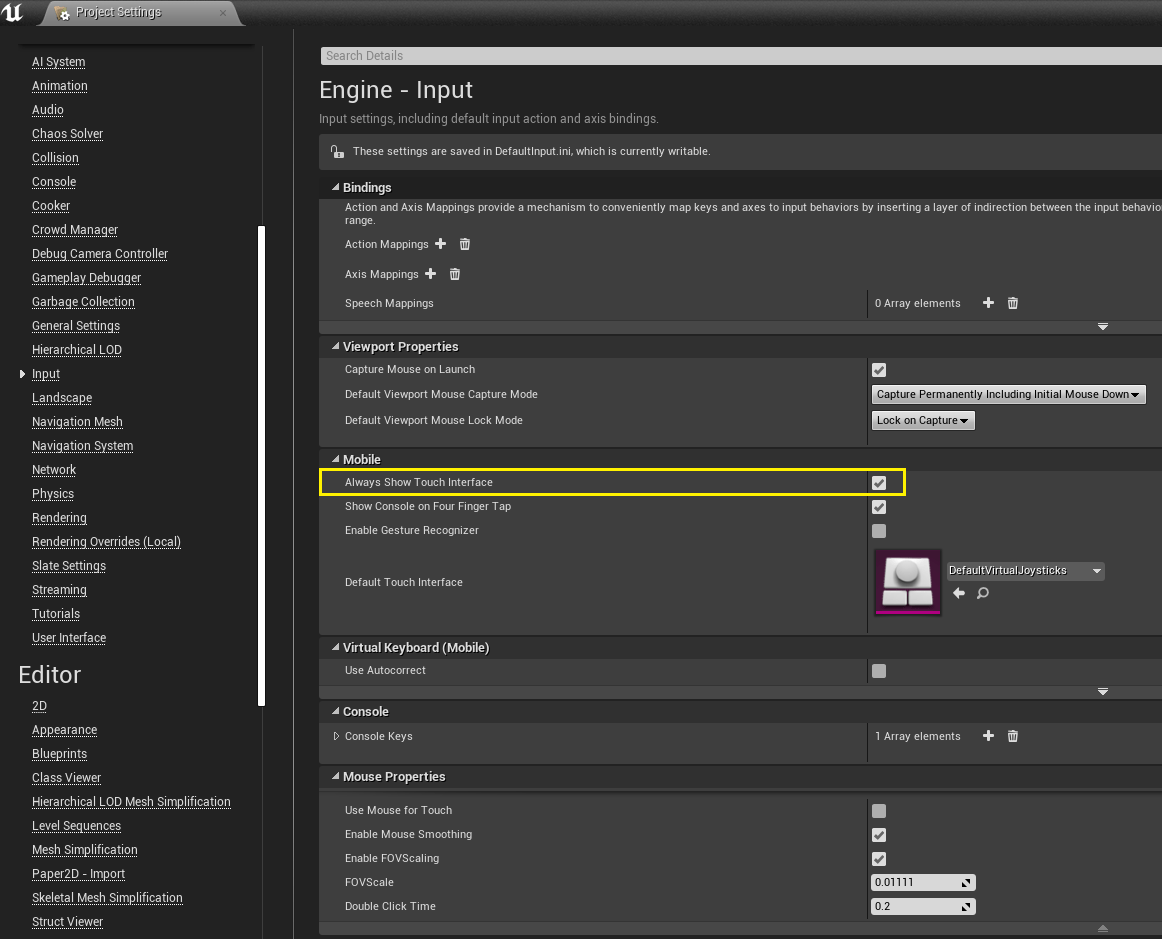Open Lock on Capture dropdown
This screenshot has width=1162, height=939.
tap(923, 420)
